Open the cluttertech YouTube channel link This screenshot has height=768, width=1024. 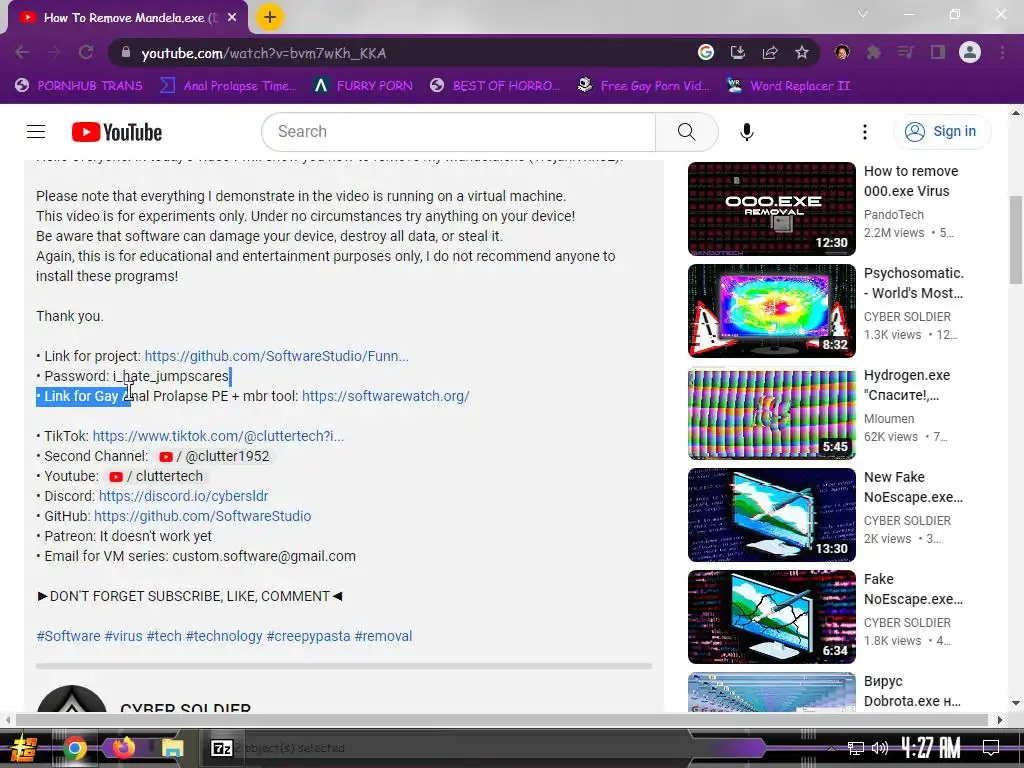(x=156, y=476)
